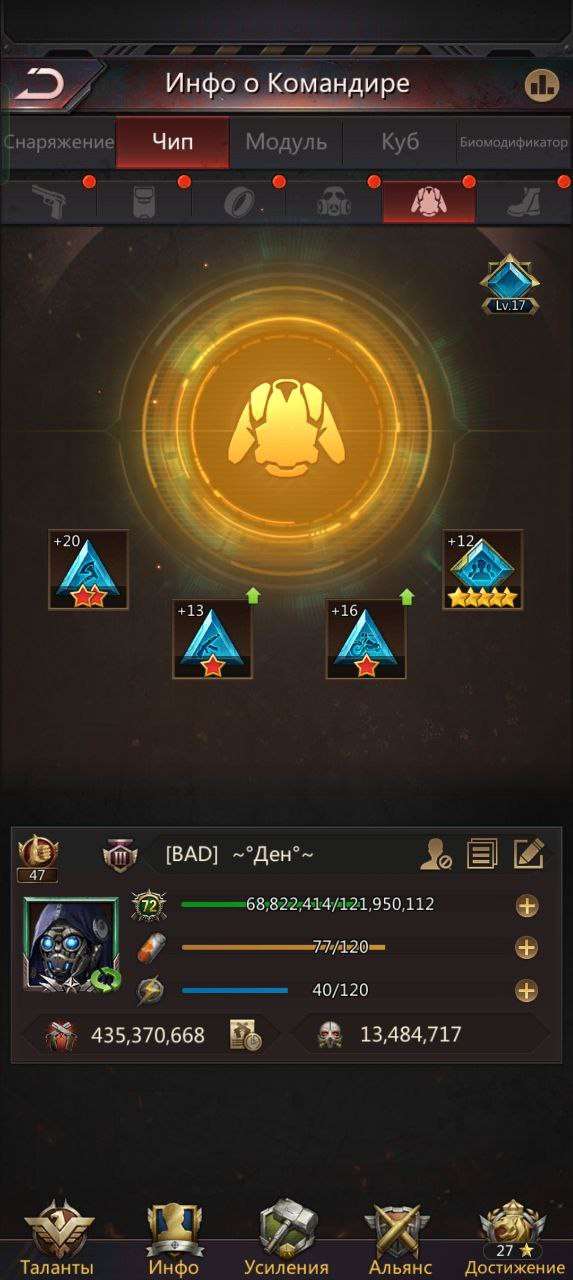Open the notes list icon beside name
This screenshot has height=1280, width=573.
pyautogui.click(x=483, y=853)
